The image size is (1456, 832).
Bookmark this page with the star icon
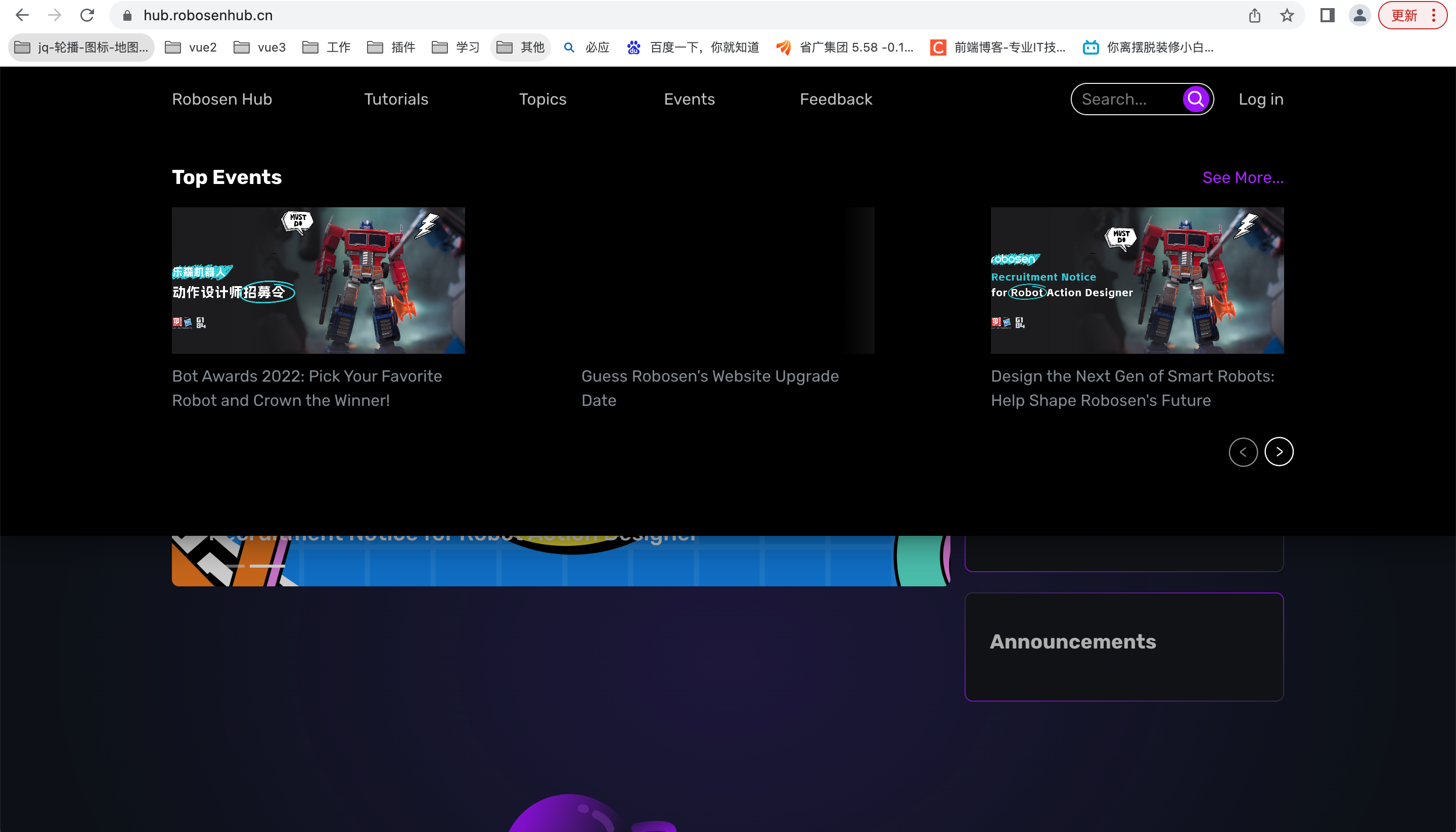pyautogui.click(x=1287, y=16)
